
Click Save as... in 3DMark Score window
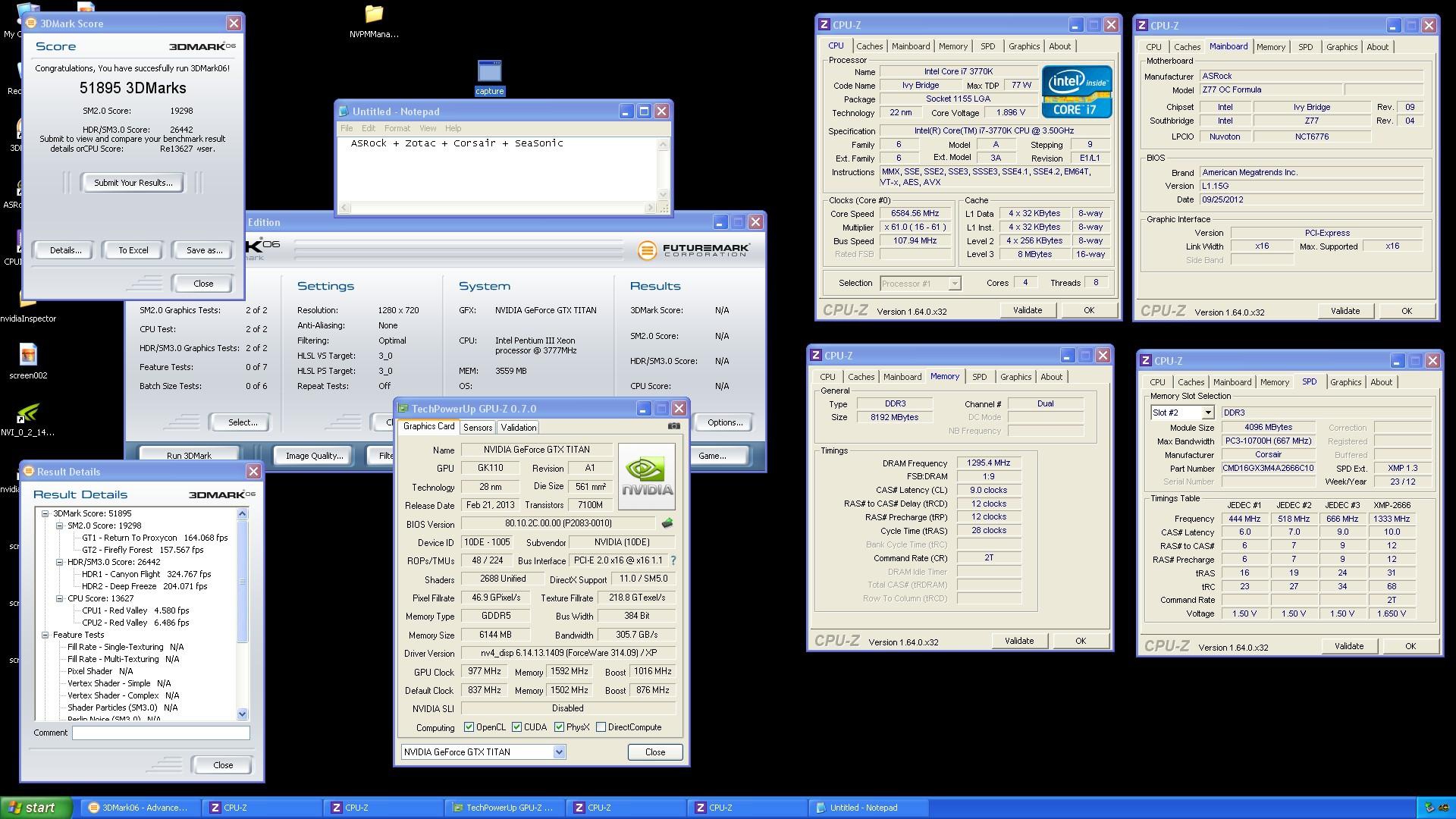pyautogui.click(x=204, y=250)
